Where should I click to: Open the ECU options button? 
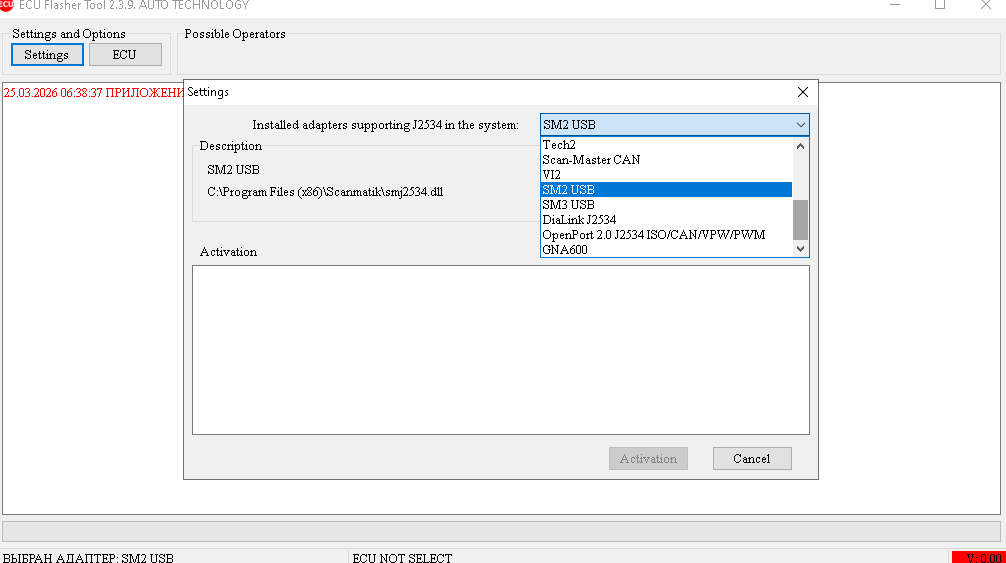tap(124, 55)
